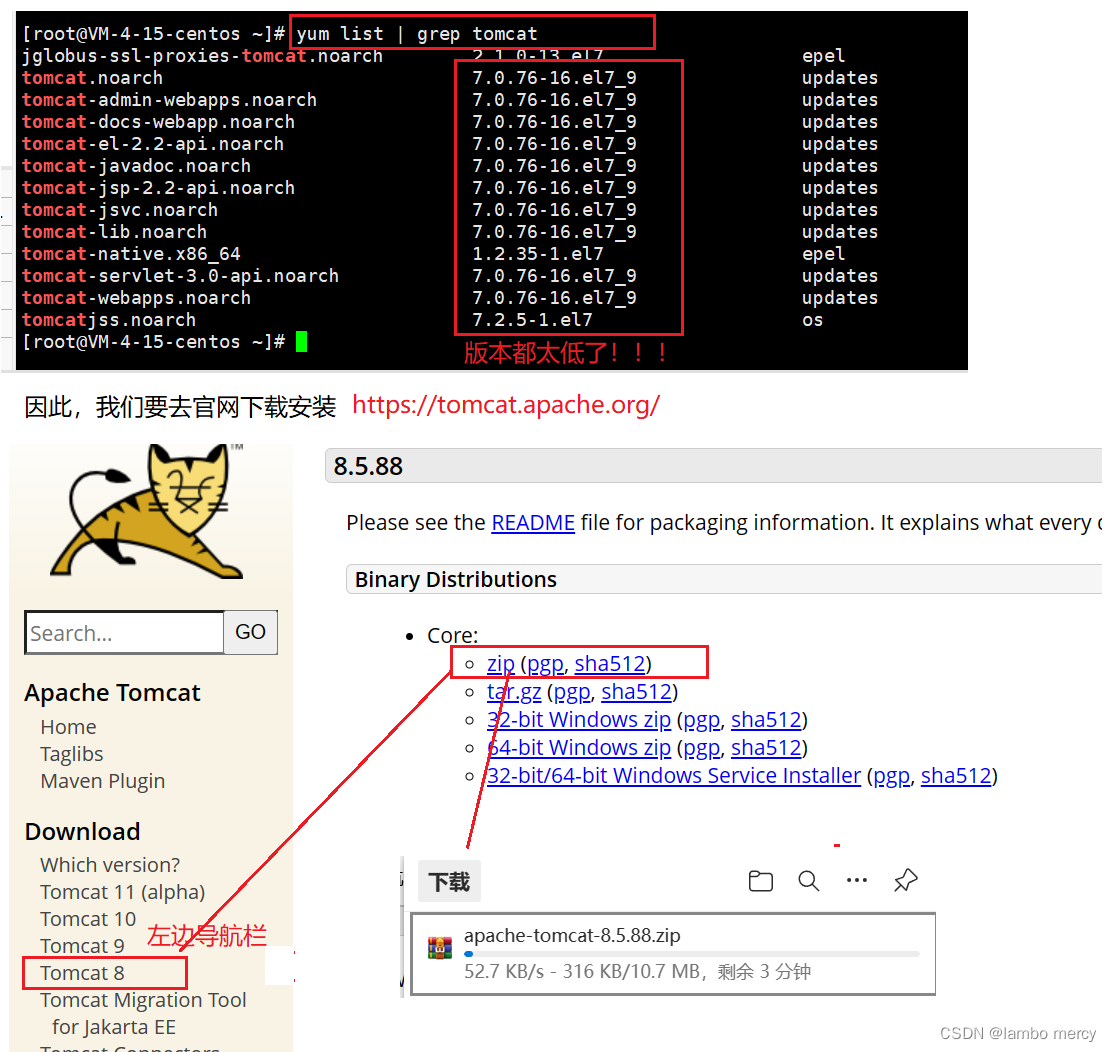Image resolution: width=1112 pixels, height=1052 pixels.
Task: Open sha512 link for Windows Service Installer
Action: pyautogui.click(x=957, y=775)
